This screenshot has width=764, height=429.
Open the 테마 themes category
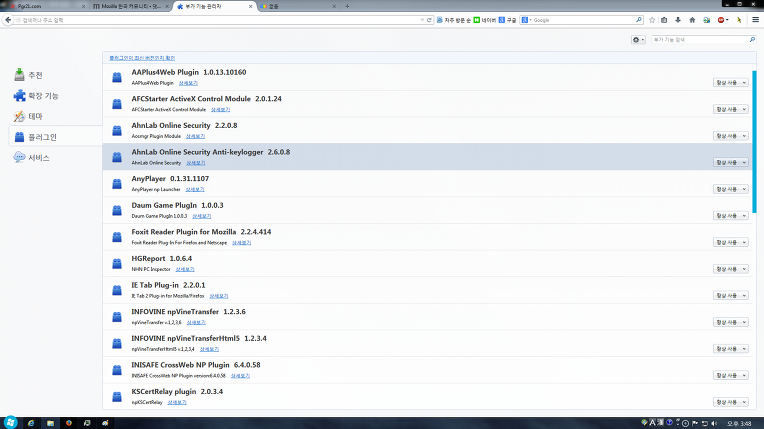[x=30, y=116]
